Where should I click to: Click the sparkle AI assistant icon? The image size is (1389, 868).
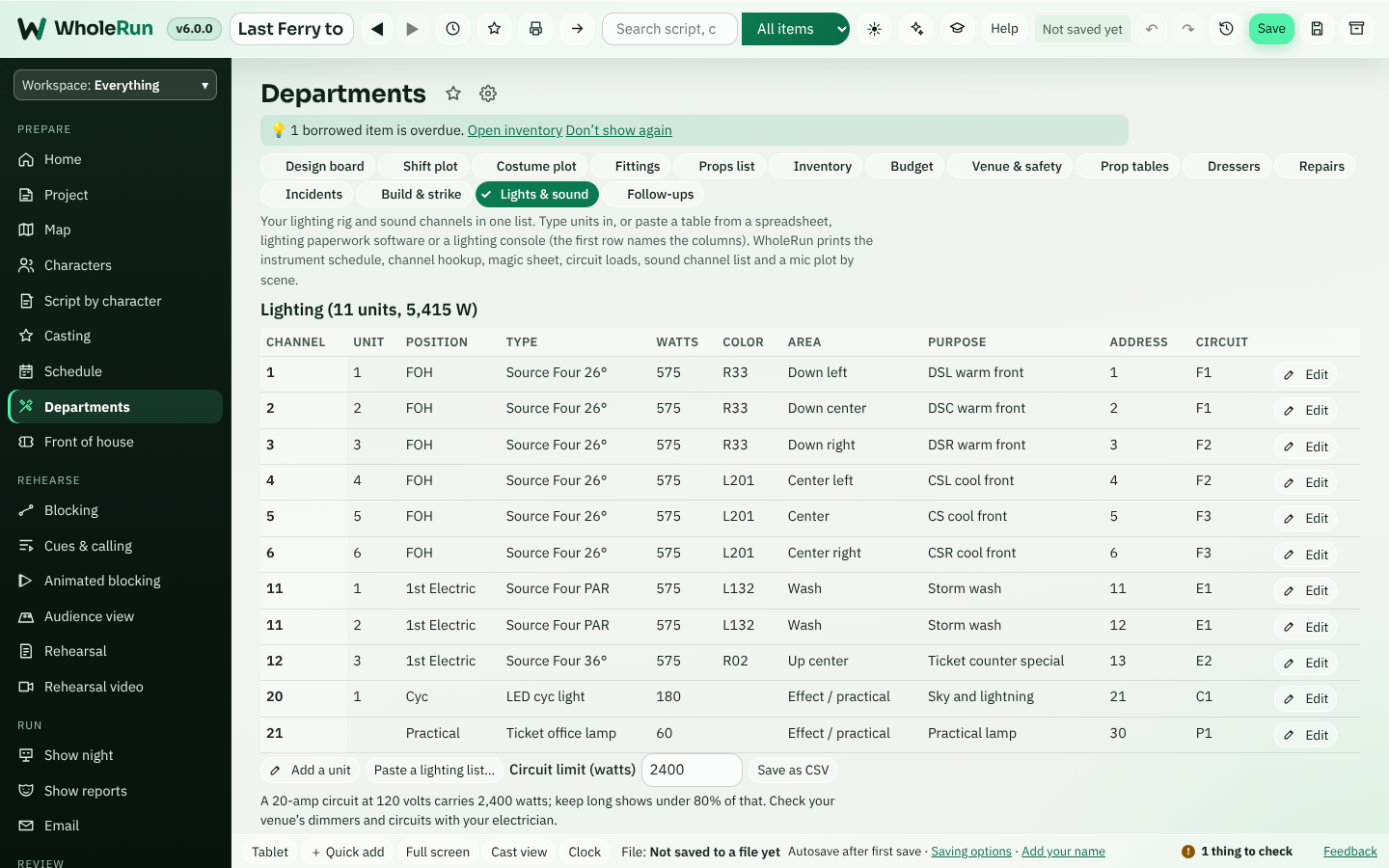(x=916, y=29)
